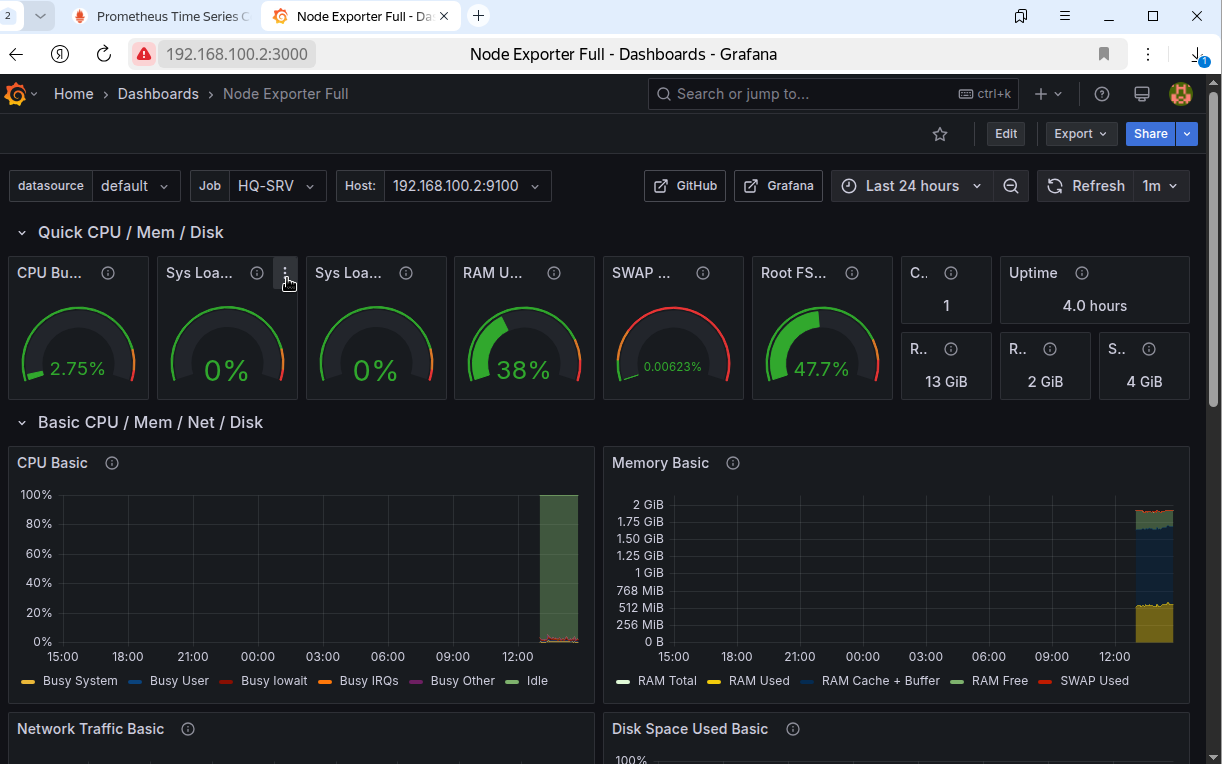
Task: Click the zoom out time range icon
Action: pos(1011,186)
